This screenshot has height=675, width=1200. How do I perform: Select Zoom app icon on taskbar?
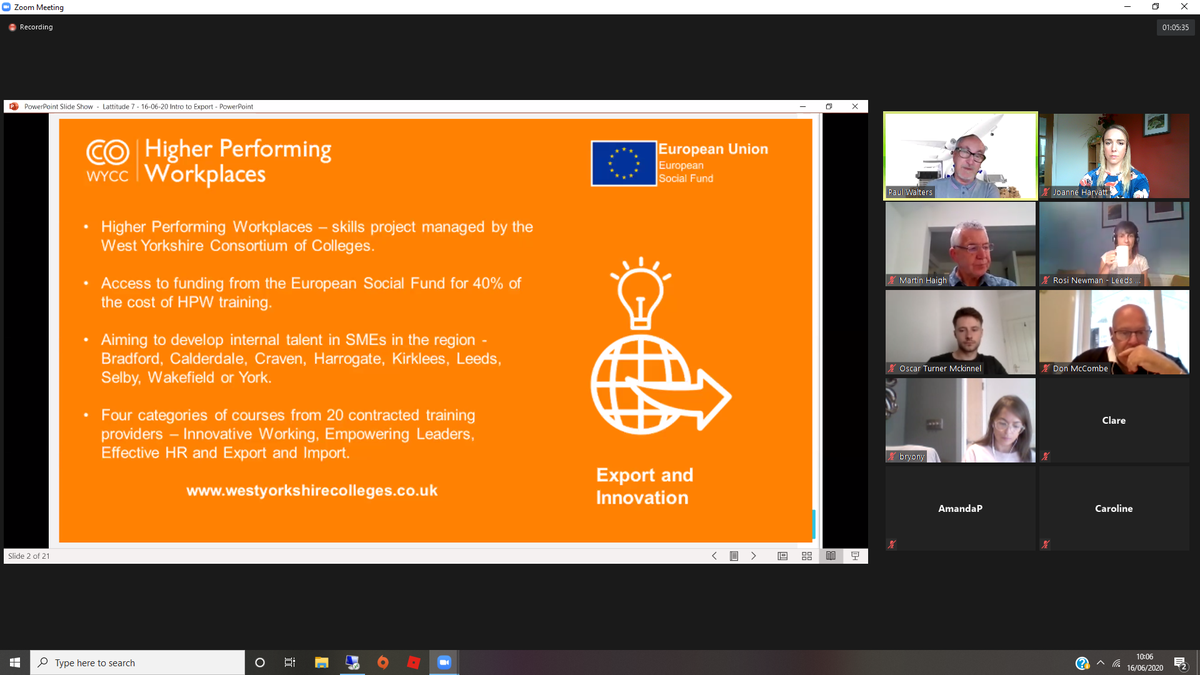[x=444, y=662]
